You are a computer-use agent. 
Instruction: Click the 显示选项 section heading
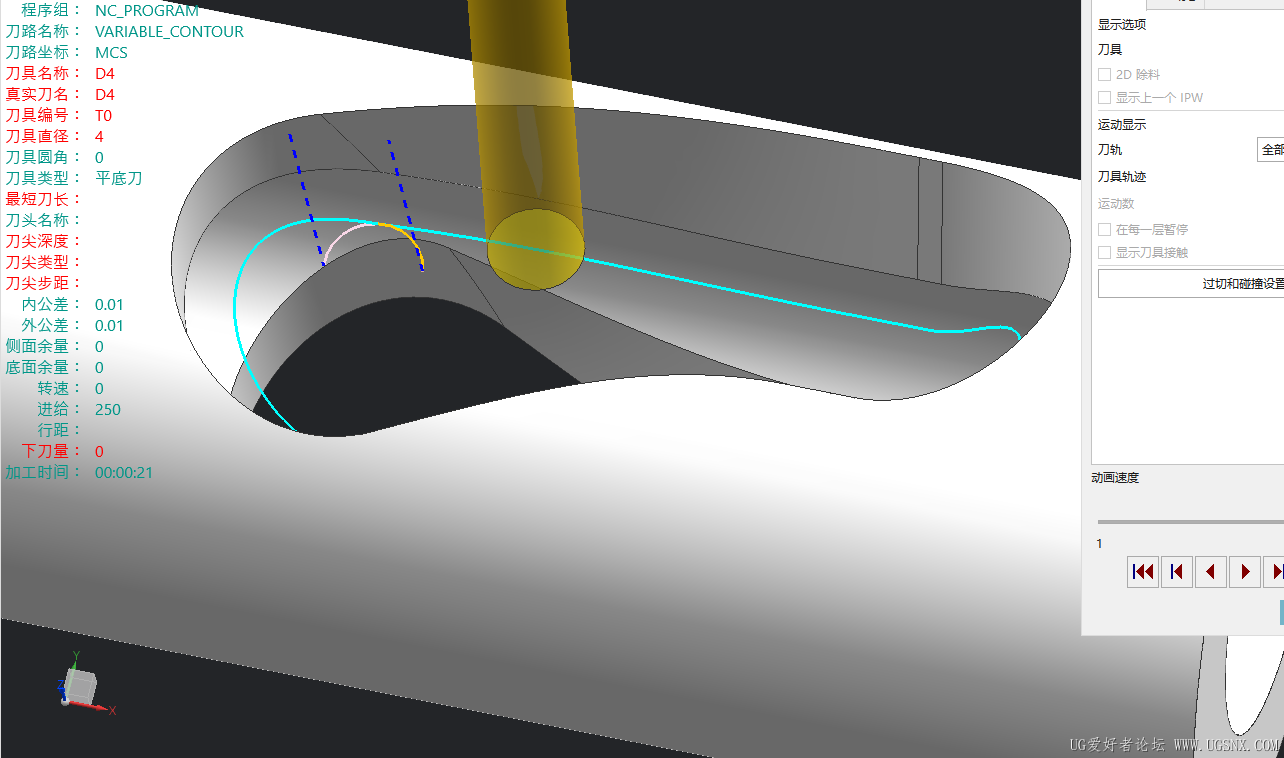click(1122, 24)
